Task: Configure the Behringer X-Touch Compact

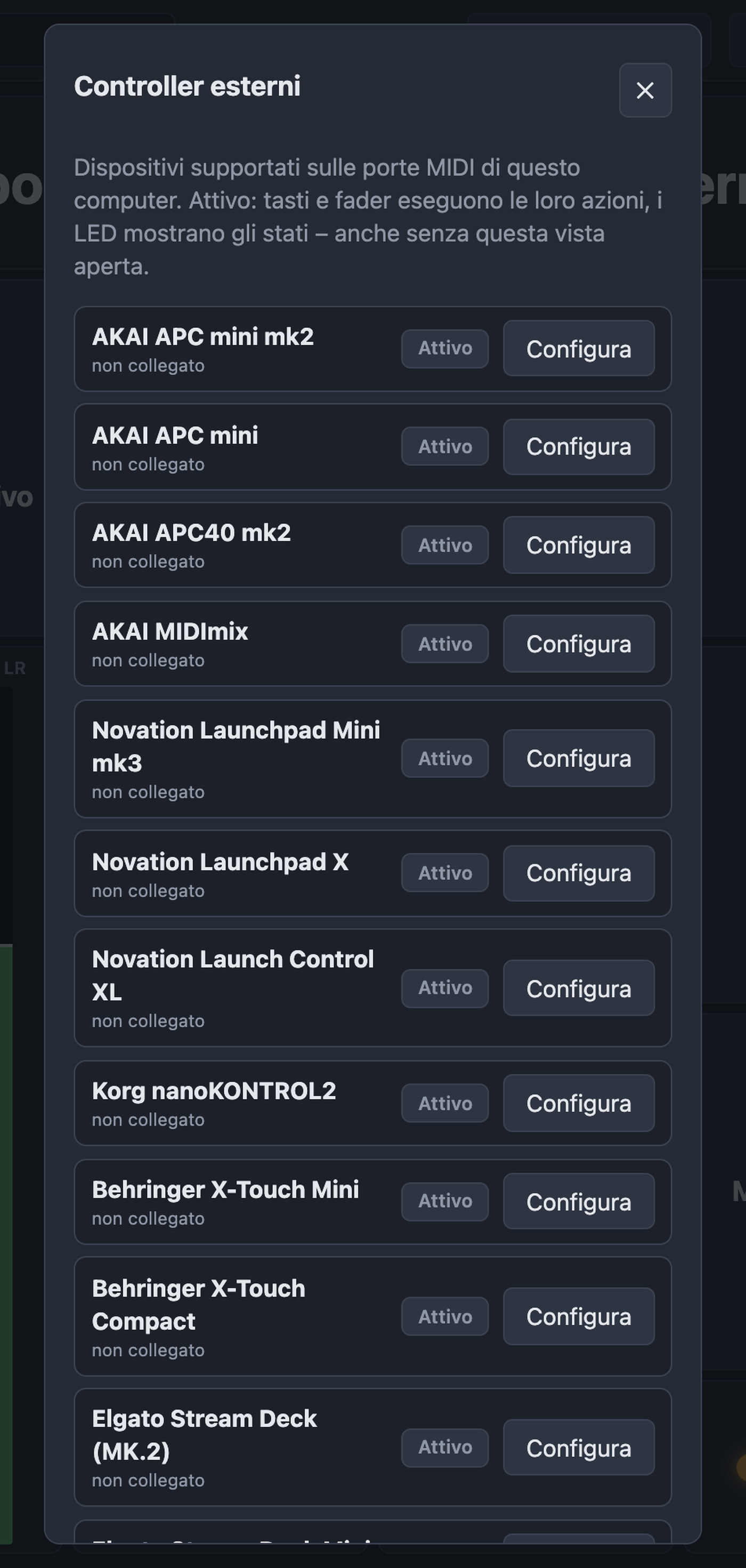Action: 579,1316
